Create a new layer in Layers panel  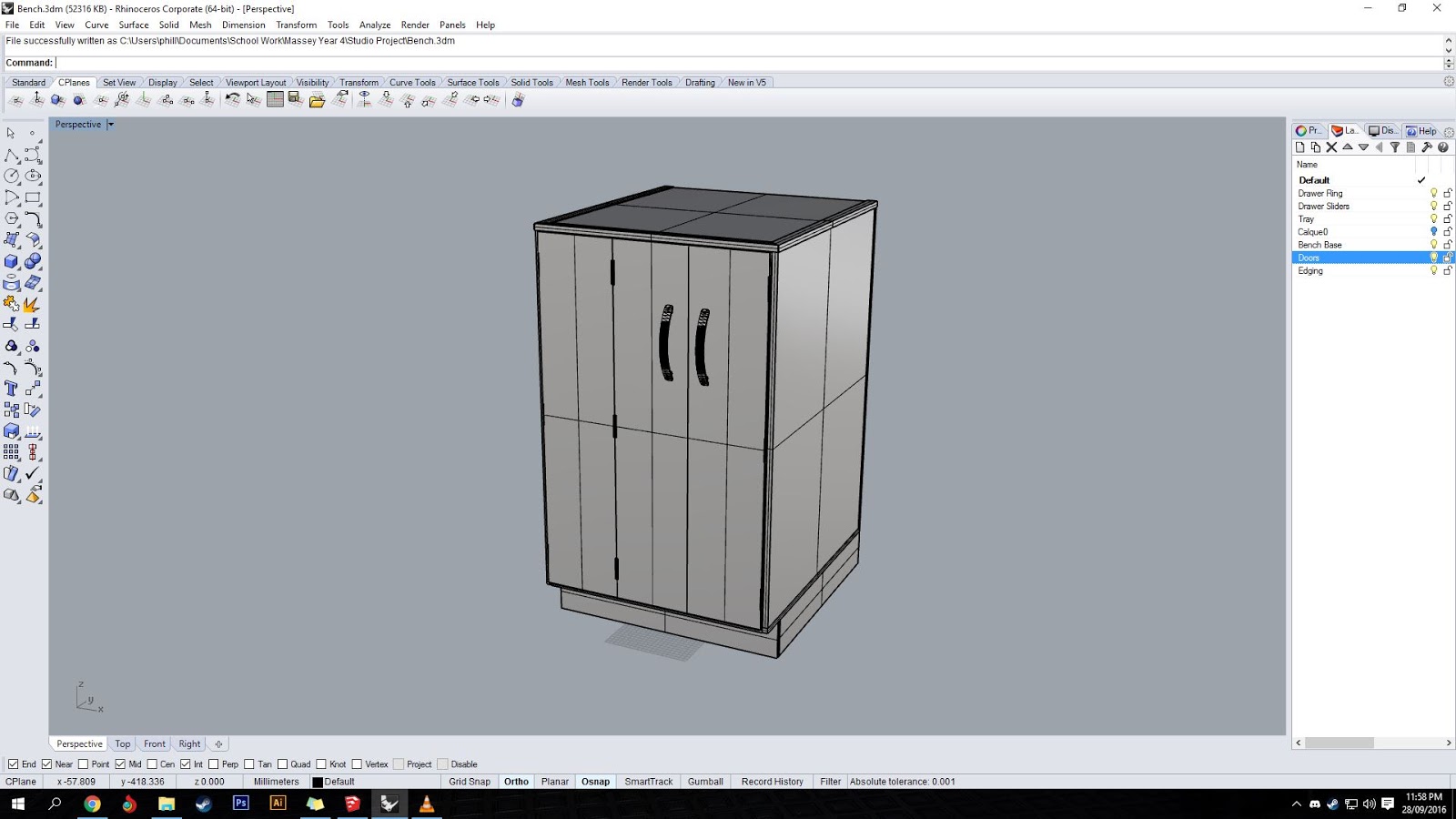coord(1299,147)
